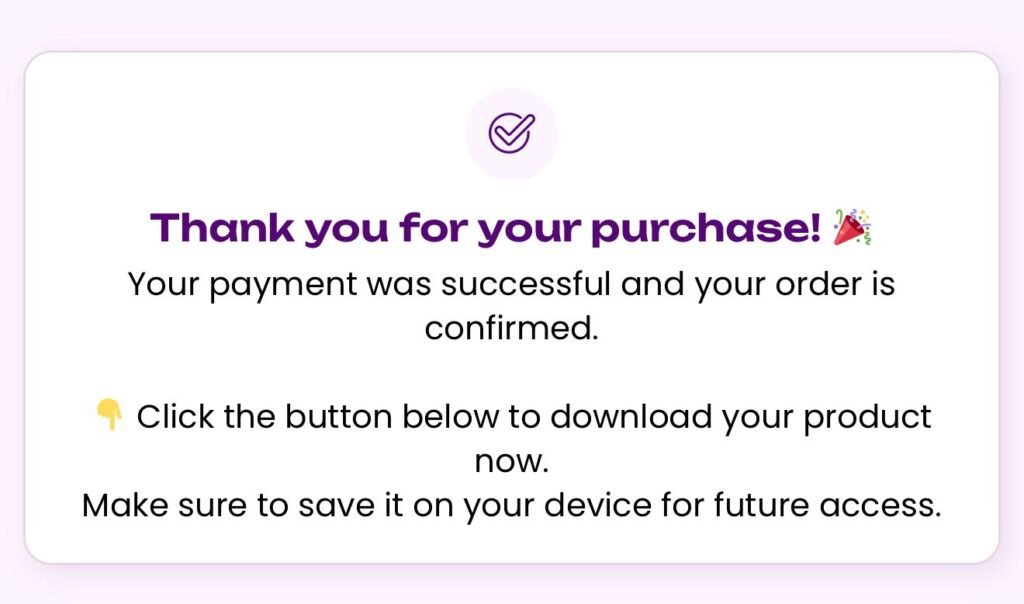
Task: Click the "Make sure to save it" line
Action: [511, 505]
